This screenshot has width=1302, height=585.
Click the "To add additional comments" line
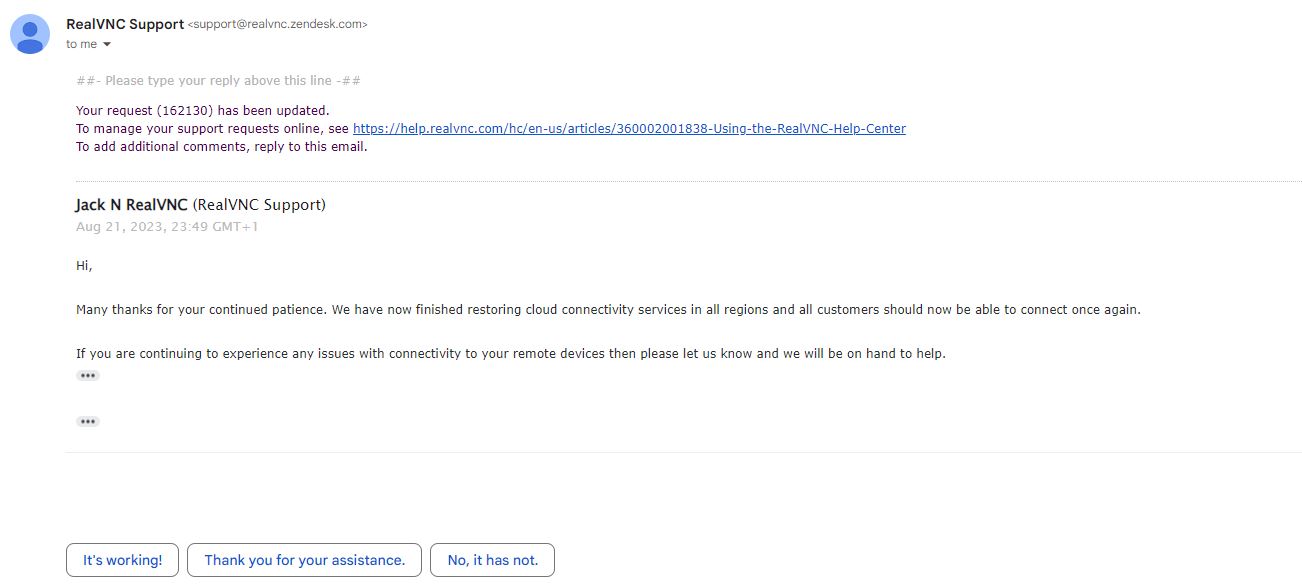coord(222,147)
